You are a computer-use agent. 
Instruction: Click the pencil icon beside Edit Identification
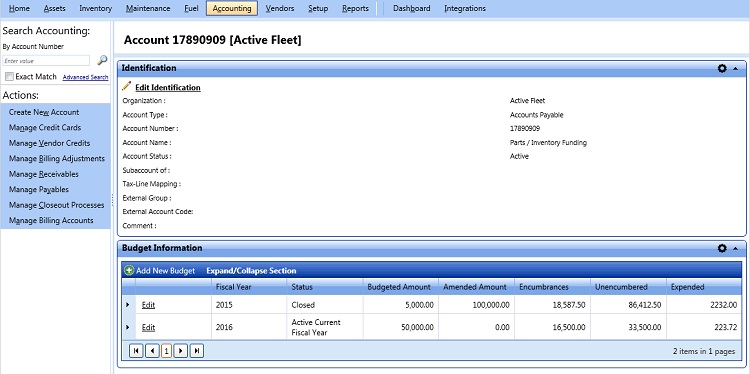(127, 86)
